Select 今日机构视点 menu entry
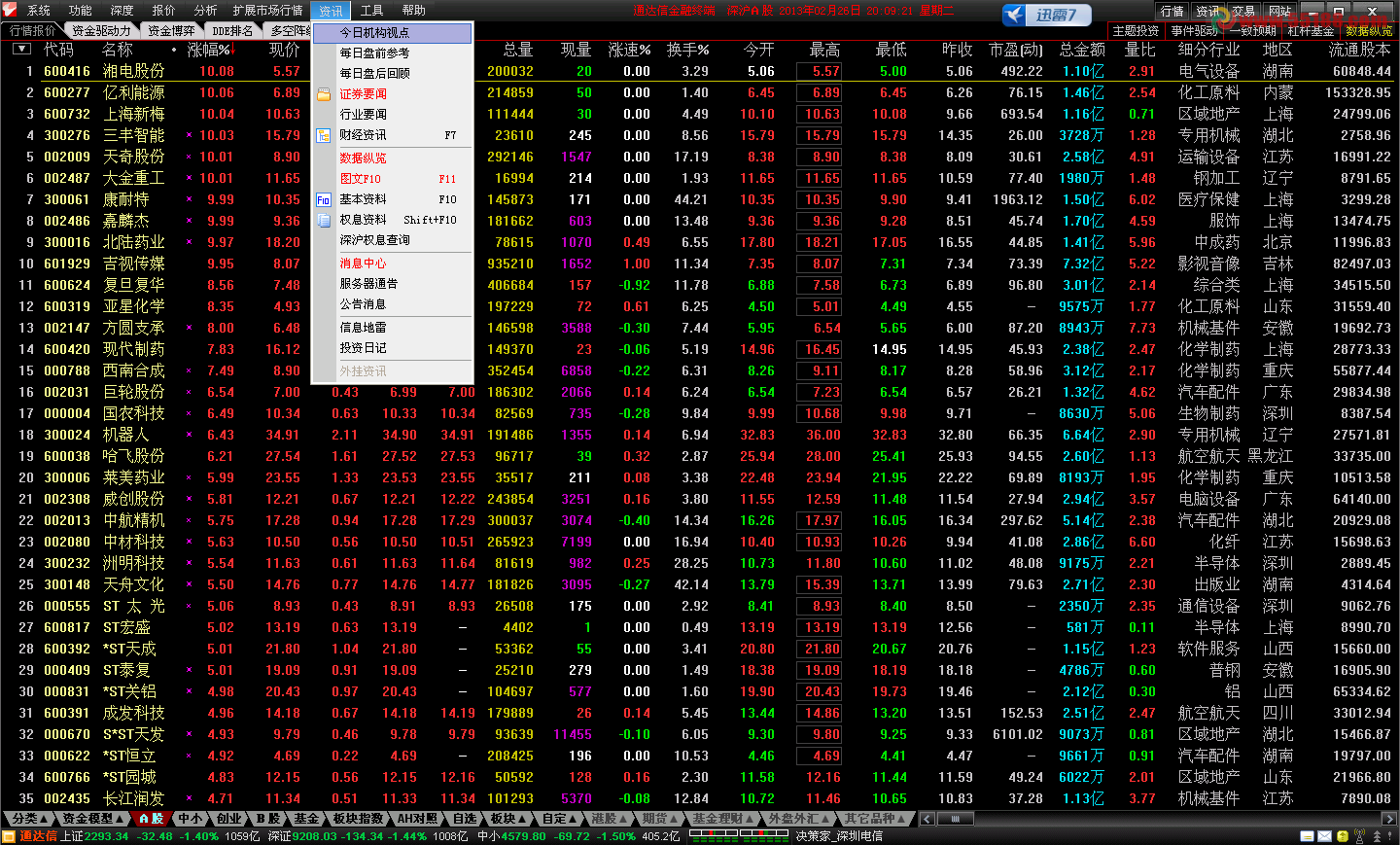The height and width of the screenshot is (845, 1400). point(392,33)
